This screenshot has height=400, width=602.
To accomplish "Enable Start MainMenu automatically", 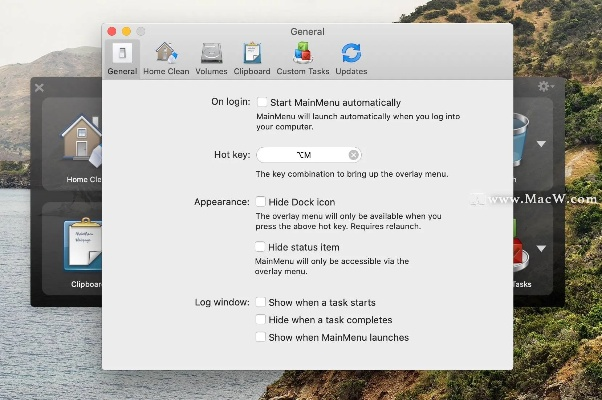I will pos(262,102).
